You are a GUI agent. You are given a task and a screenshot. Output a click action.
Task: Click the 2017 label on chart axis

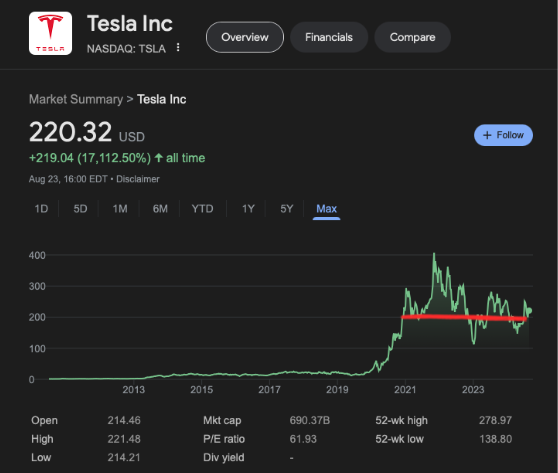(269, 390)
